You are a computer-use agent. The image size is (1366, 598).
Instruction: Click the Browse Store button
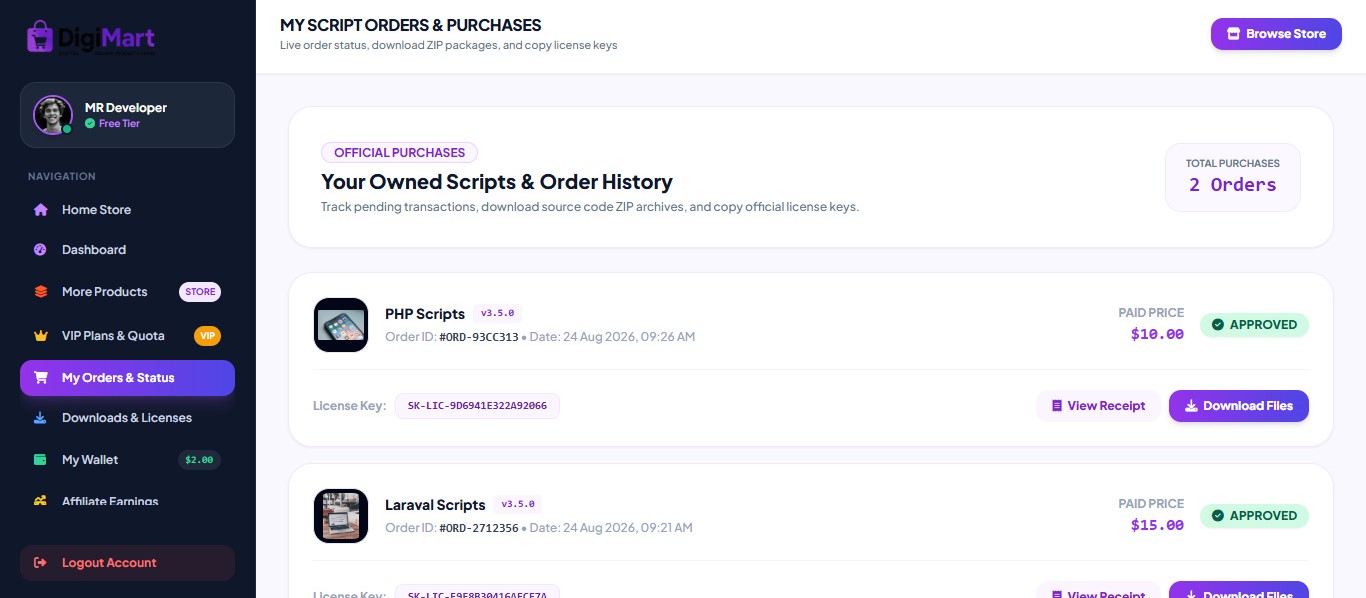click(x=1276, y=34)
